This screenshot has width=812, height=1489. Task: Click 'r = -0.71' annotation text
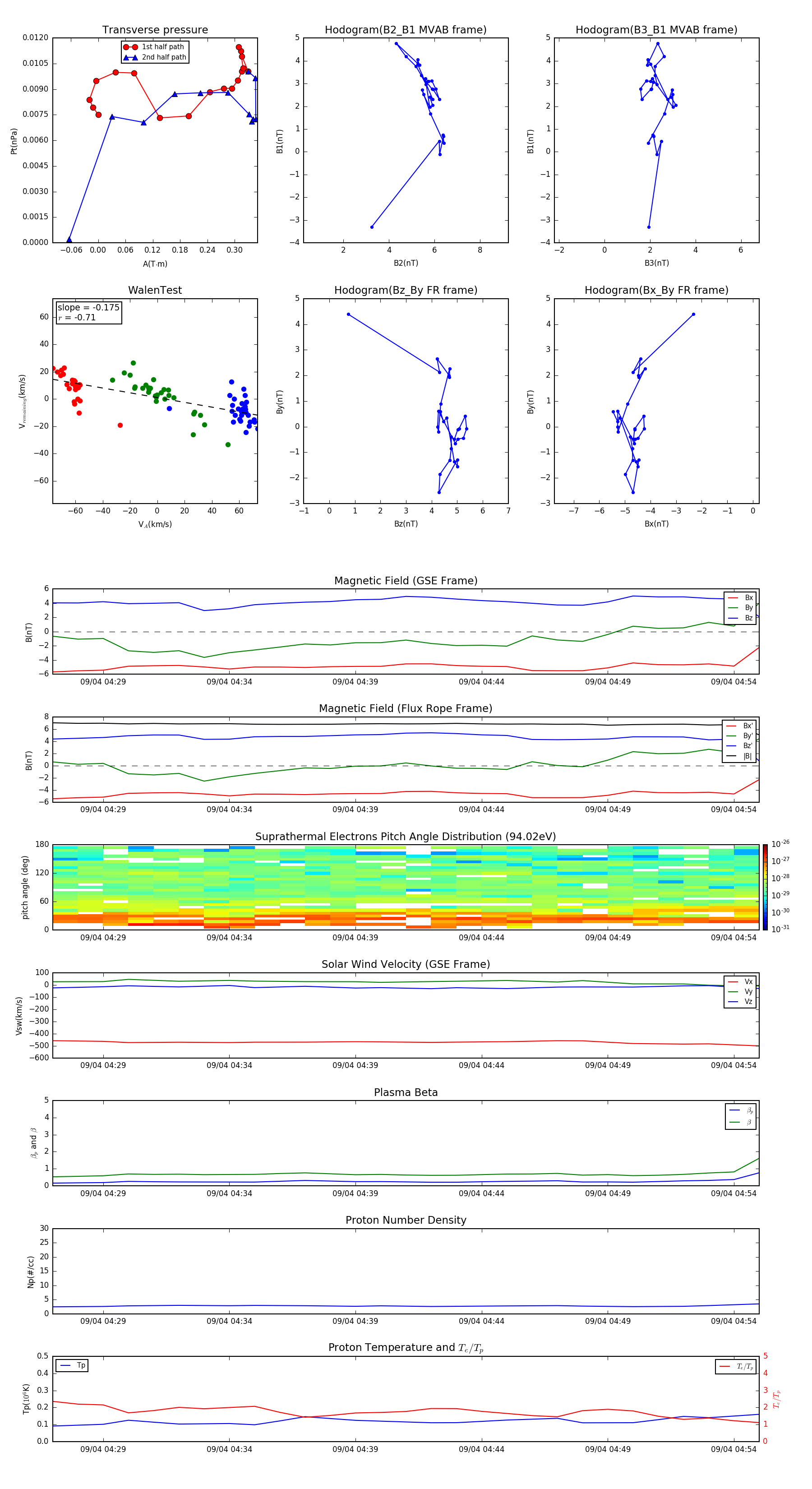(x=77, y=317)
